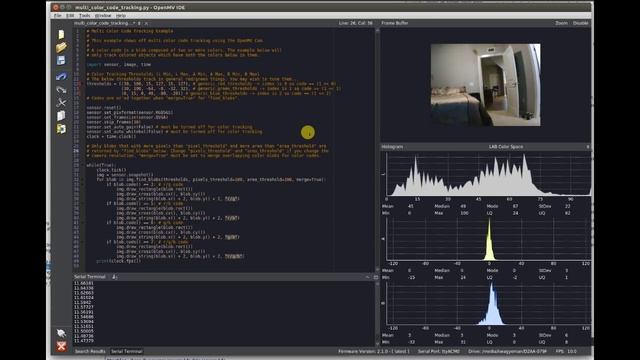
Task: Click the 'sensor.reset()' code line
Action: [104, 108]
